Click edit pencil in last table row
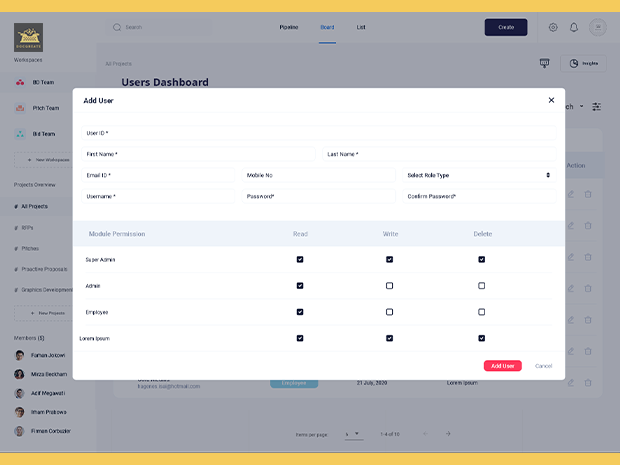620x465 pixels. click(x=571, y=383)
